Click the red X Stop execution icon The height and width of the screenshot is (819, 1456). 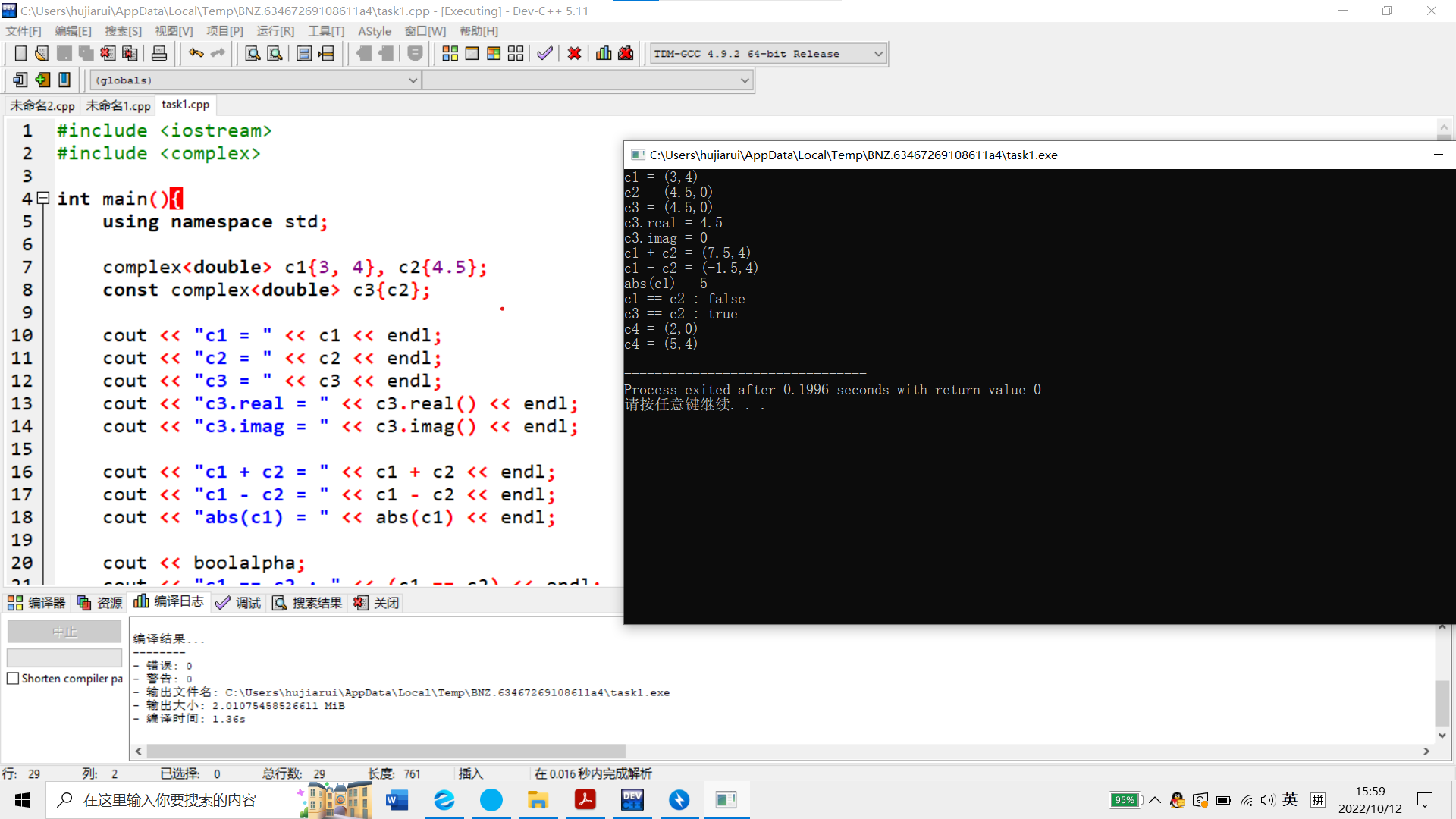coord(574,54)
